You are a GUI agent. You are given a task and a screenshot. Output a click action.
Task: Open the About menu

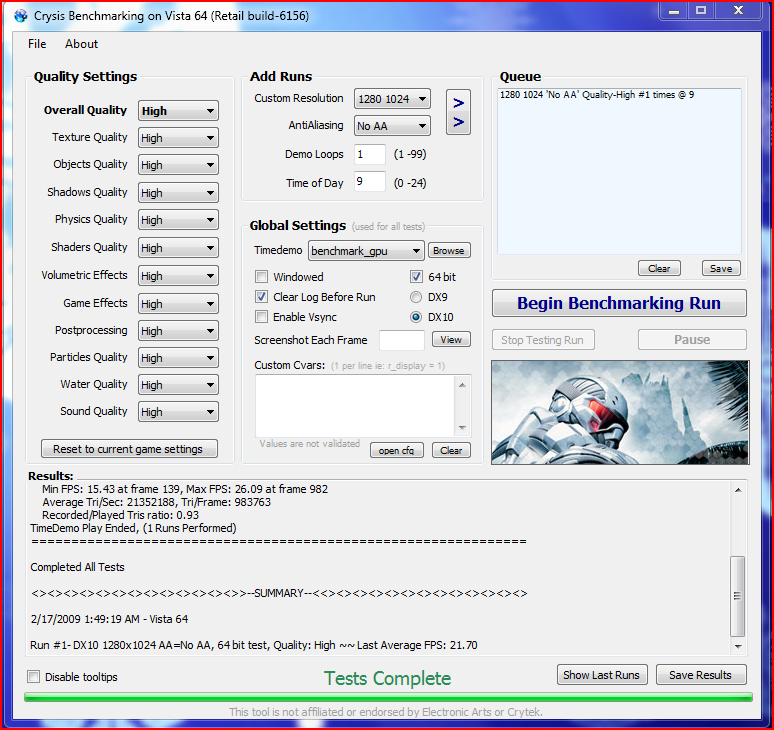(x=81, y=44)
